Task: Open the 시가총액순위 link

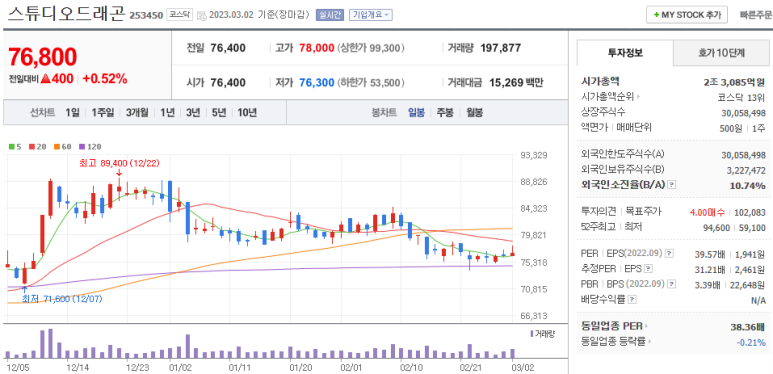Action: pyautogui.click(x=609, y=97)
